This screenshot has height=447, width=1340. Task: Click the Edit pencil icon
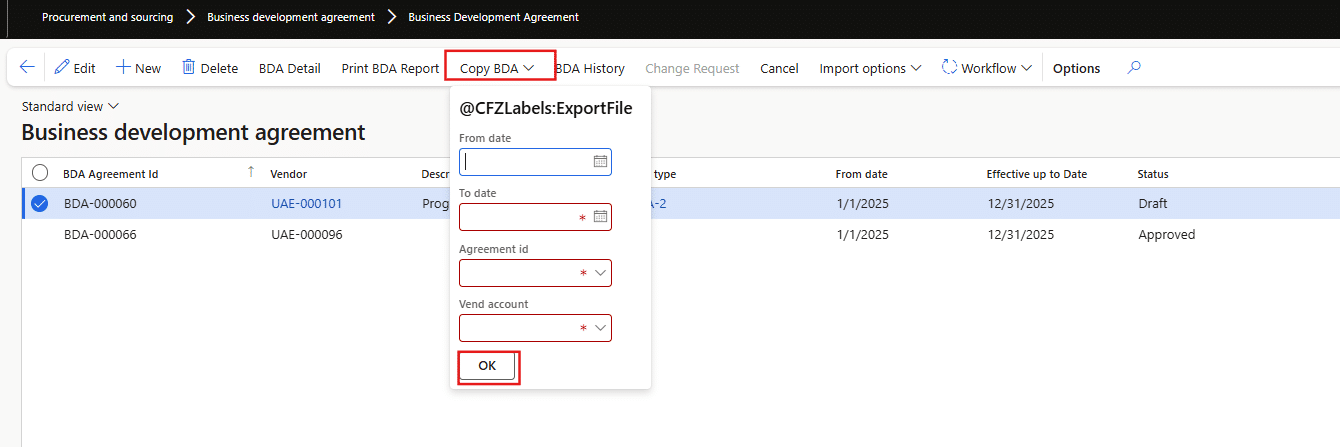[62, 68]
